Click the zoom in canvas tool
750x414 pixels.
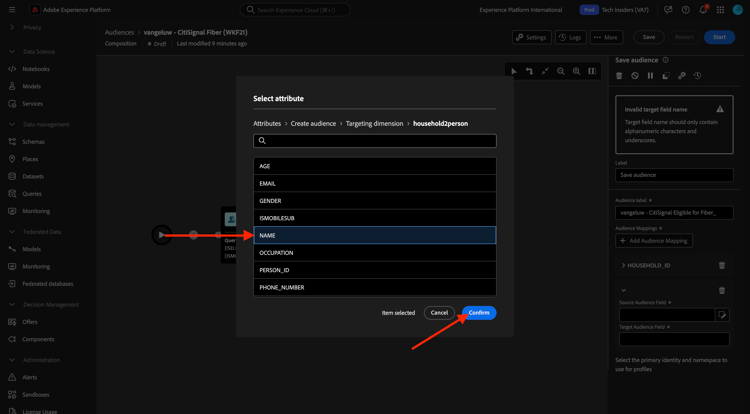576,71
